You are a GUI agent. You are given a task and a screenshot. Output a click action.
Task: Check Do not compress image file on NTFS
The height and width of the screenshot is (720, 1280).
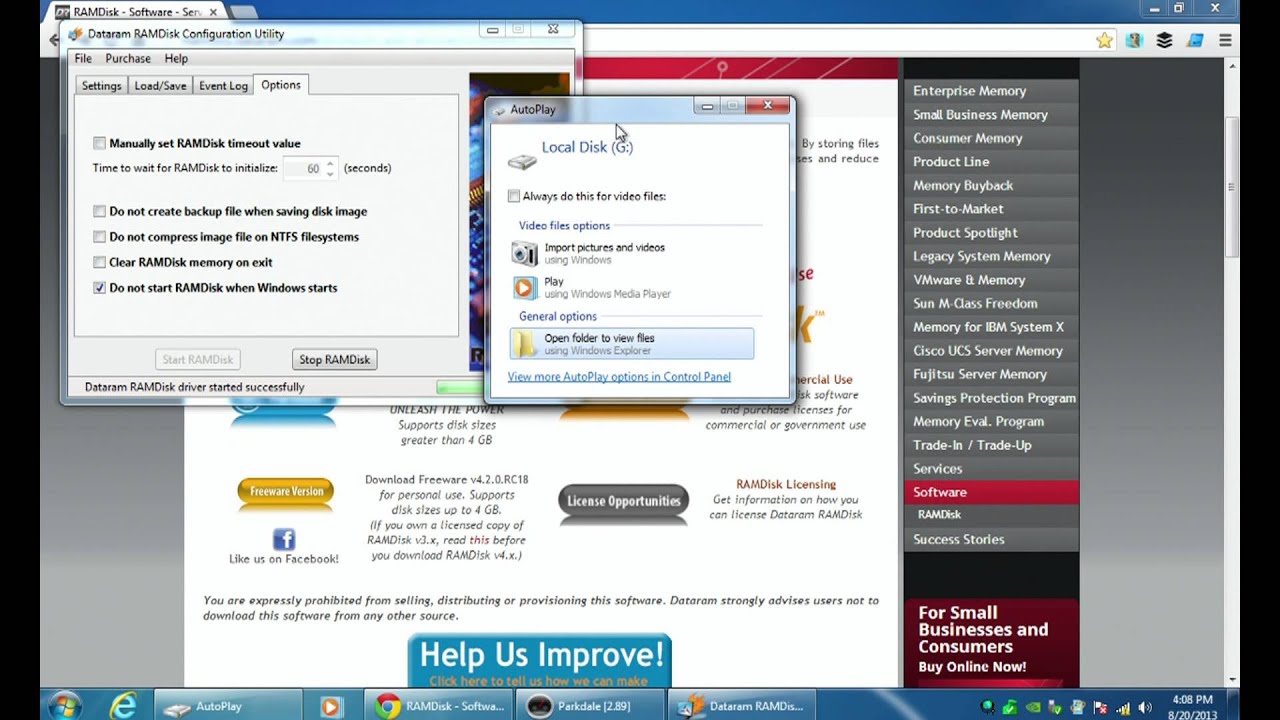click(x=99, y=237)
